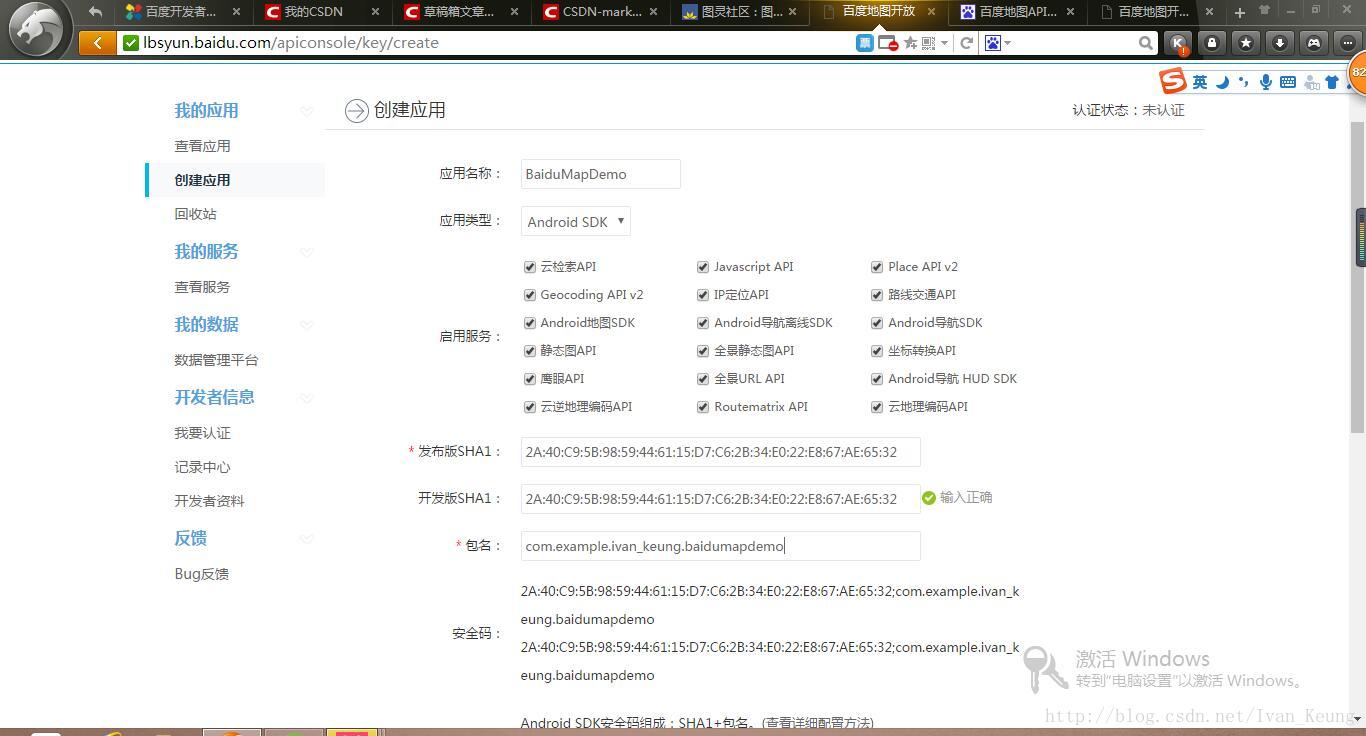Click the Sogou blue shirt skin icon
Image resolution: width=1366 pixels, height=736 pixels.
(x=1332, y=82)
